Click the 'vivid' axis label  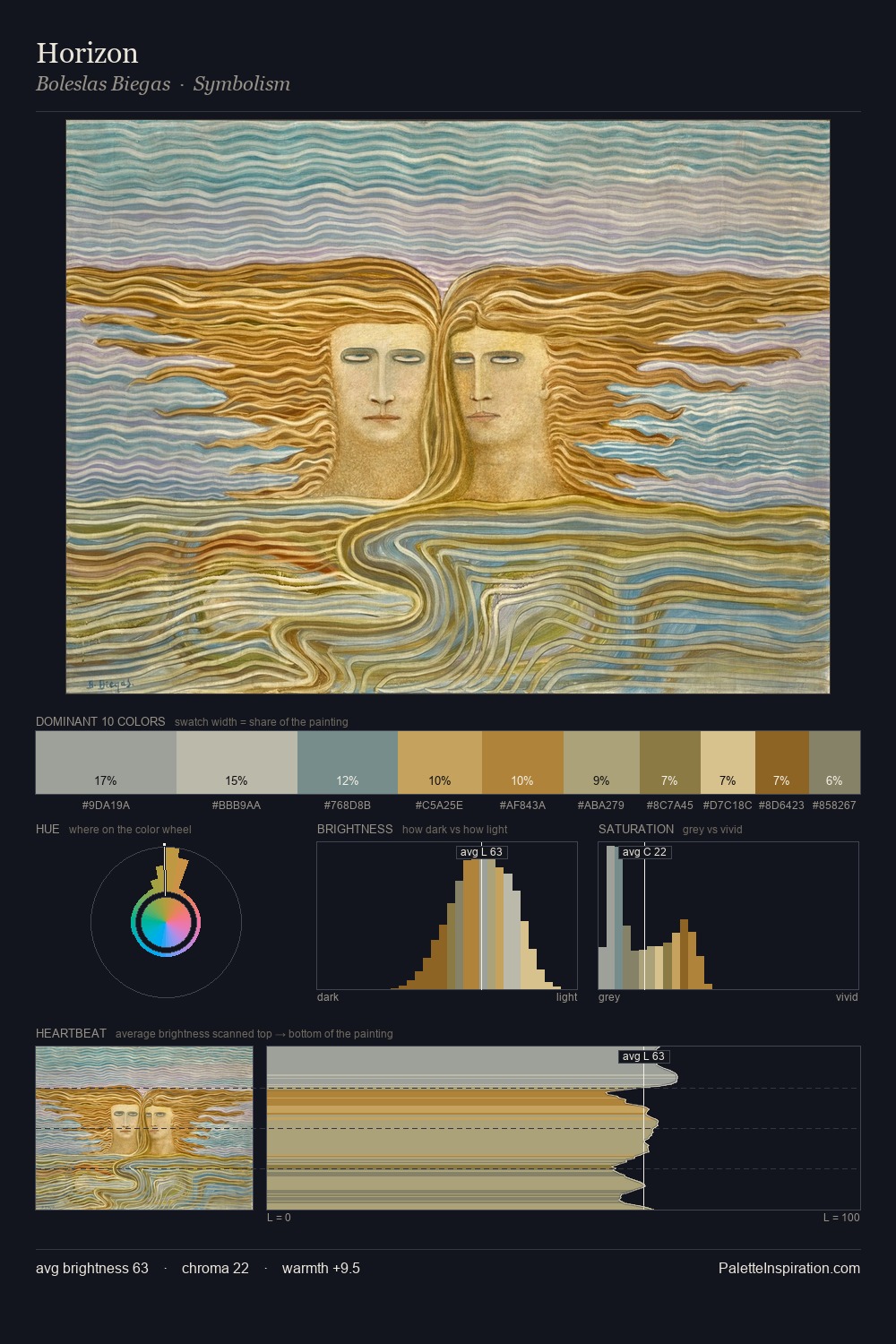coord(847,996)
